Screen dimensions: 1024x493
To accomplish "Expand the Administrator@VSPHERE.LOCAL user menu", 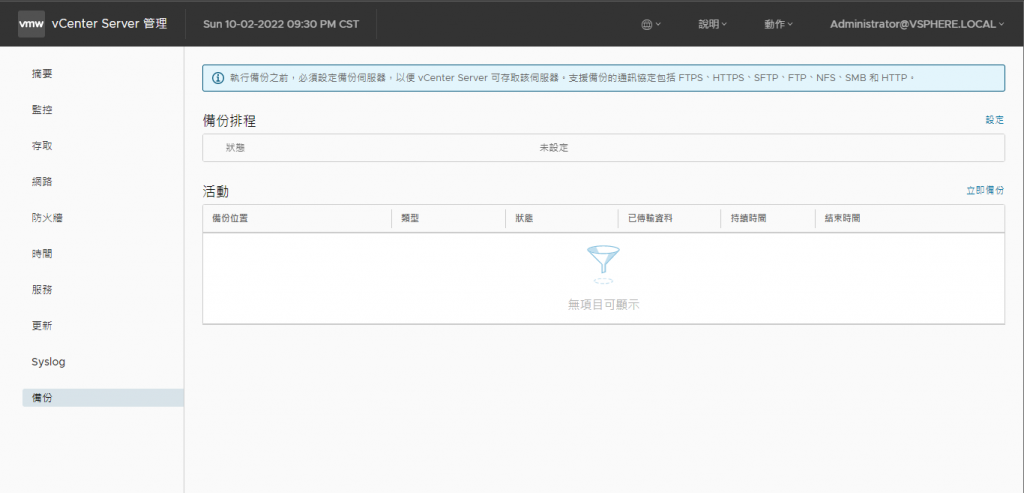I will click(x=917, y=24).
